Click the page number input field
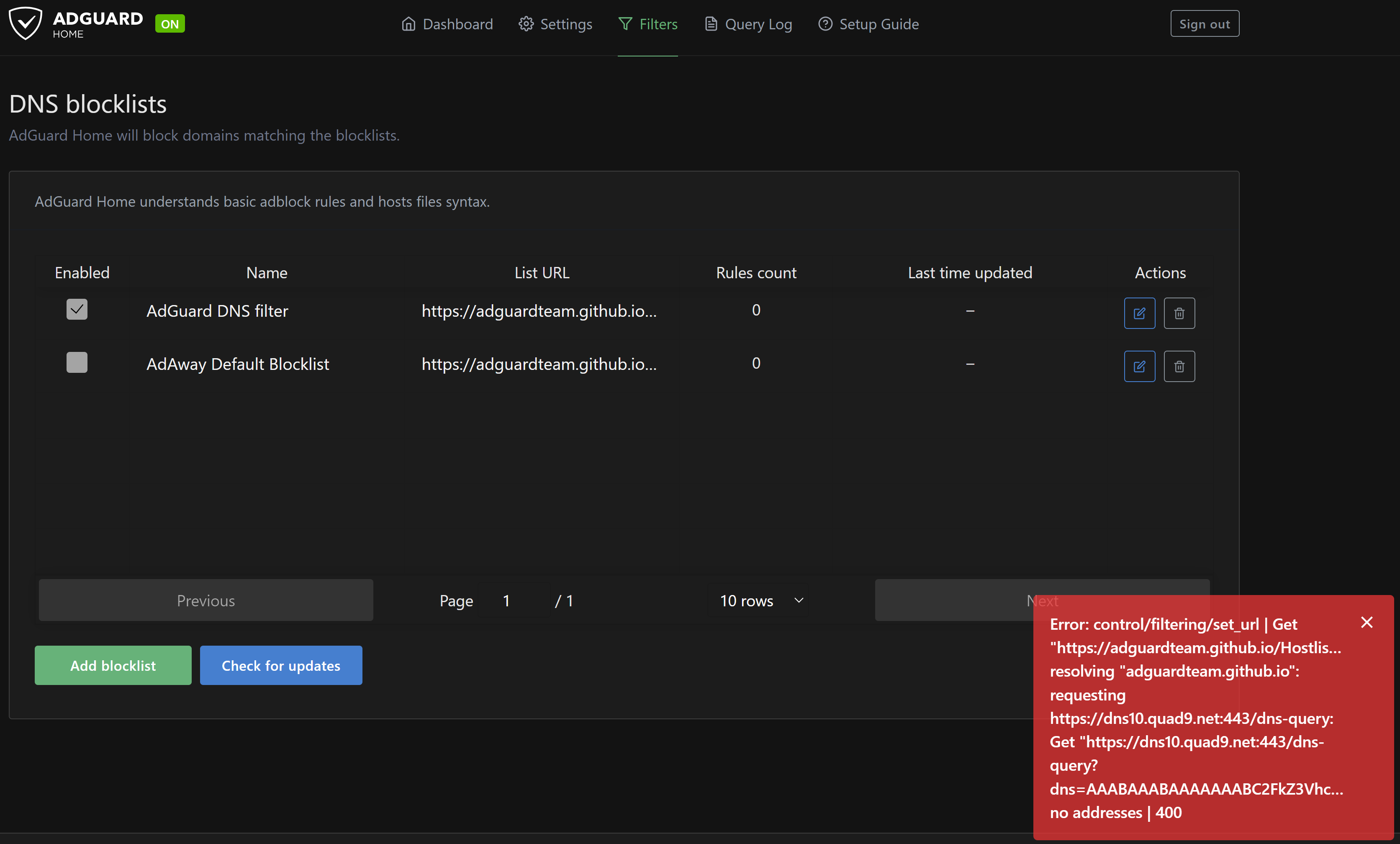 tap(507, 600)
